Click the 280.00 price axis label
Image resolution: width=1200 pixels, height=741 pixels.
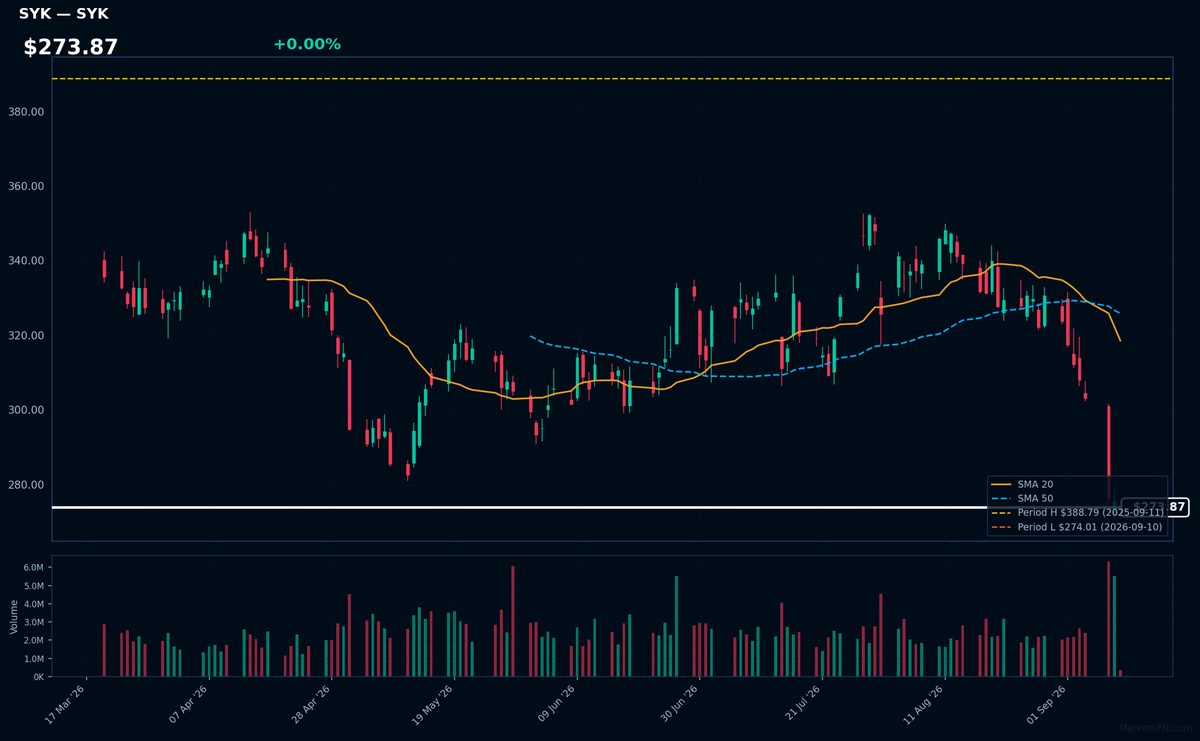pyautogui.click(x=25, y=485)
